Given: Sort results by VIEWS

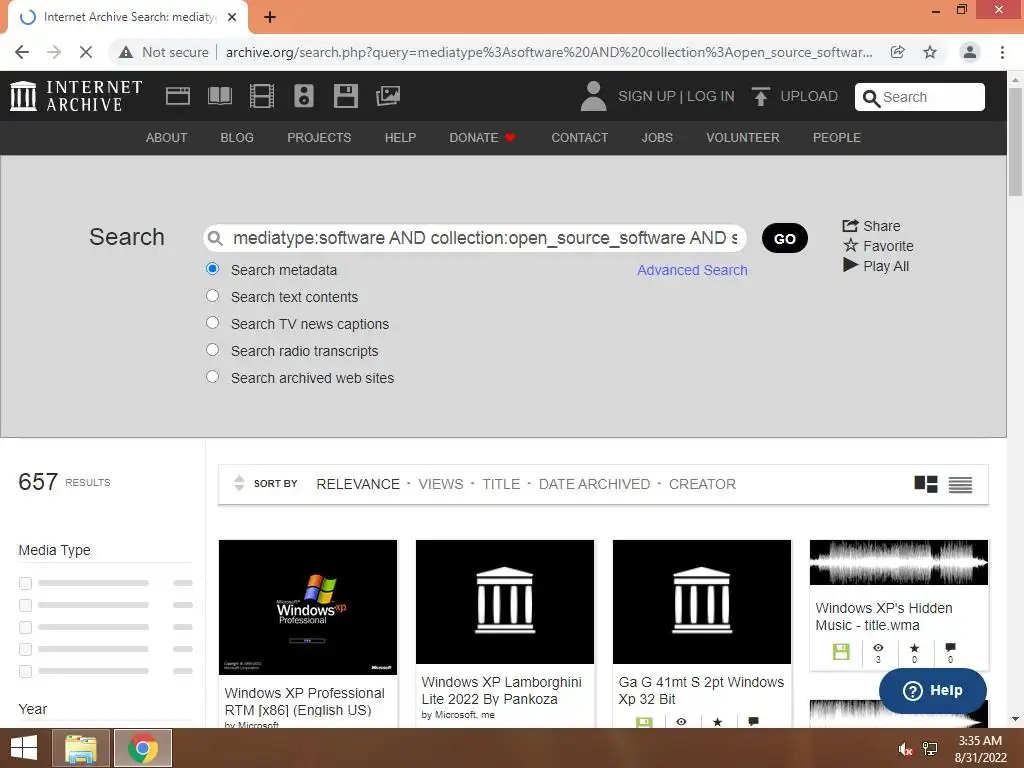Looking at the screenshot, I should [441, 484].
